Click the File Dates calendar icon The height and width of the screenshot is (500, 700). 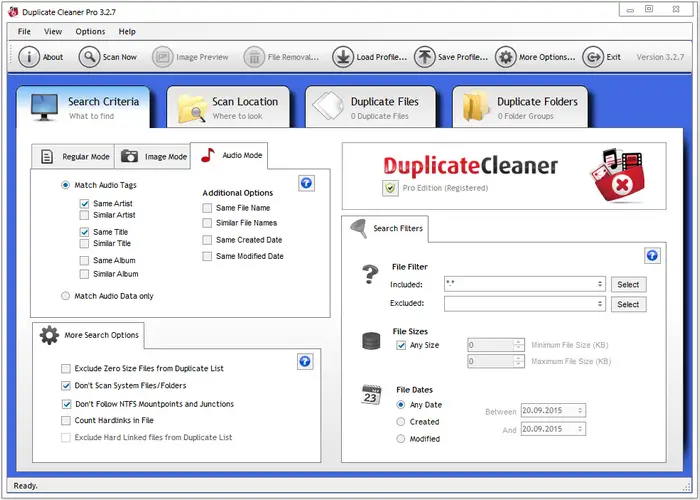[x=371, y=395]
